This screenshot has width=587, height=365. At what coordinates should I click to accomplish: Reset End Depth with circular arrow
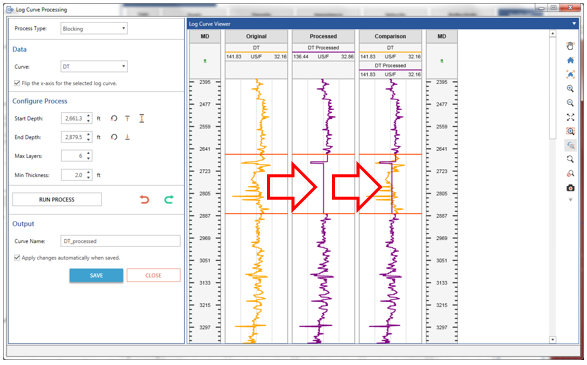click(114, 137)
